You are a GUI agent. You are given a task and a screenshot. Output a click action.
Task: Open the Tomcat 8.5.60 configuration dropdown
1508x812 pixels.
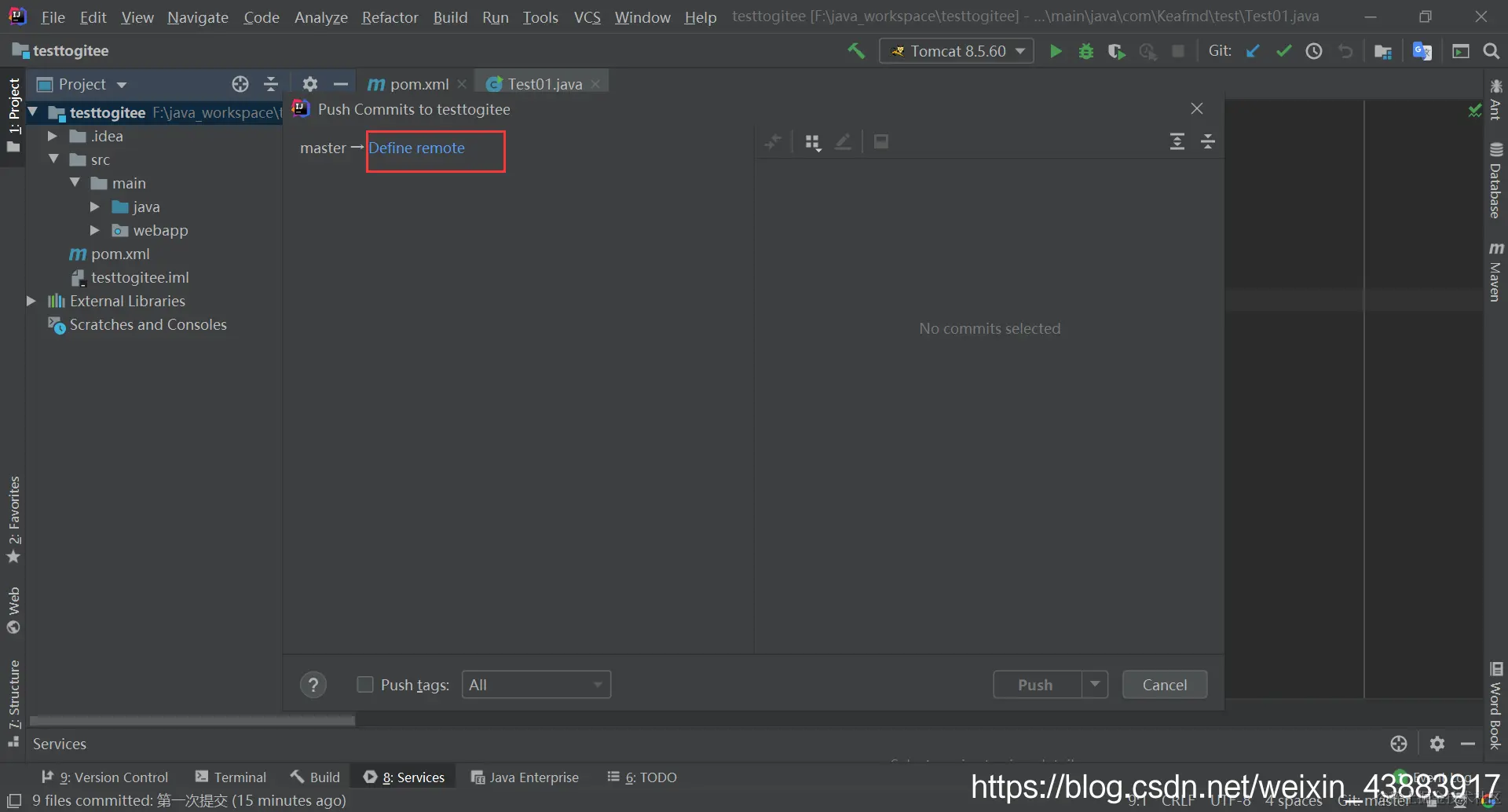coord(957,51)
